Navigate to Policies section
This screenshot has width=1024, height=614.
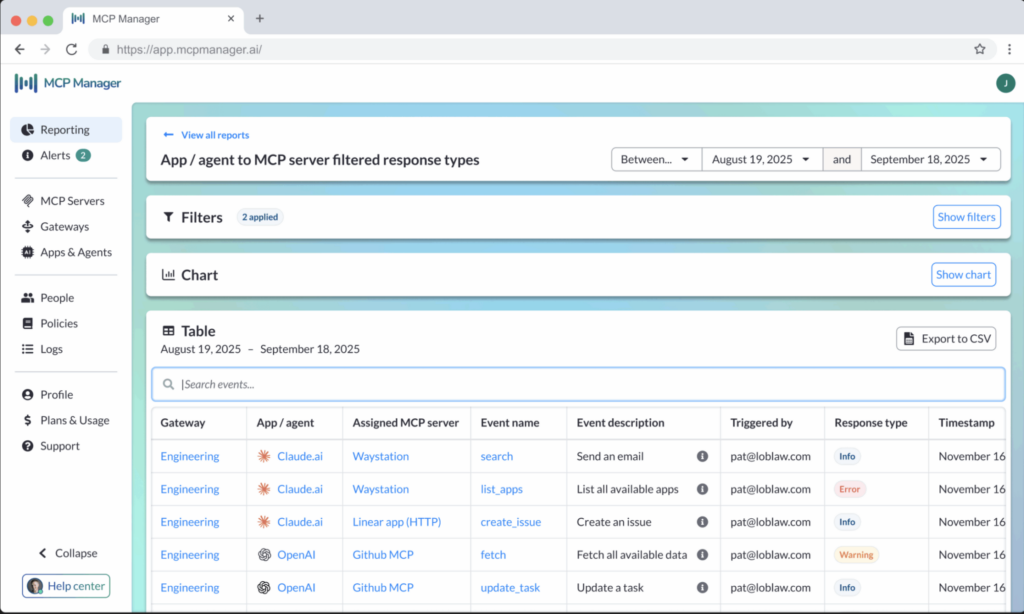pos(59,323)
